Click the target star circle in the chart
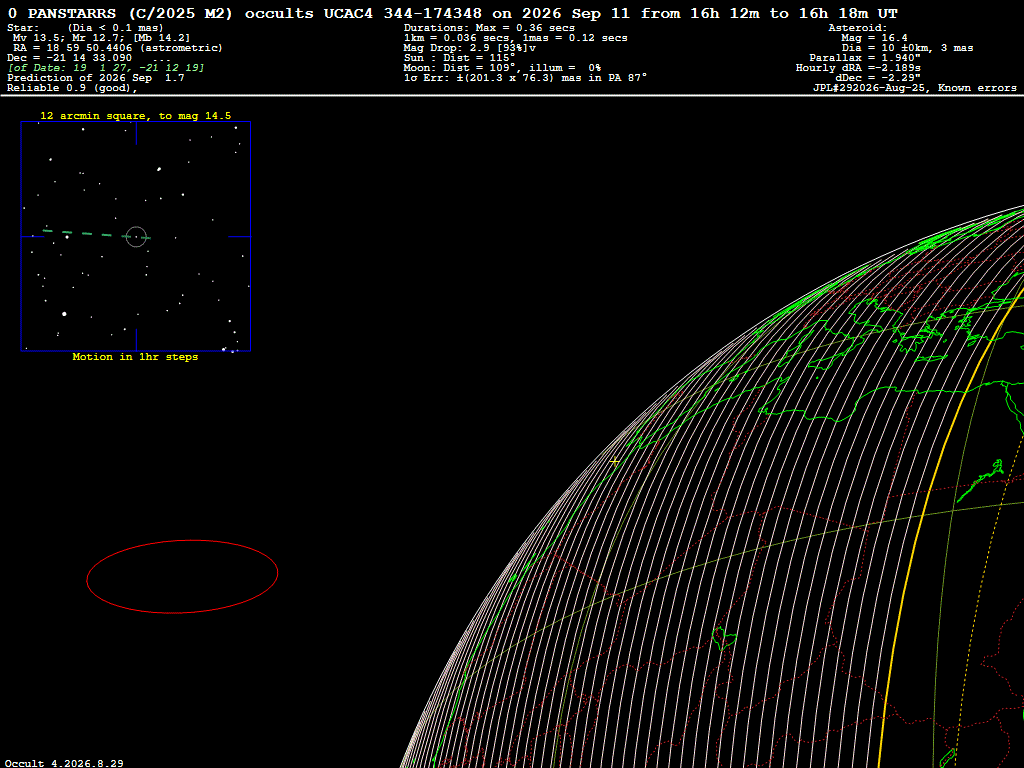The height and width of the screenshot is (768, 1024). pos(136,236)
